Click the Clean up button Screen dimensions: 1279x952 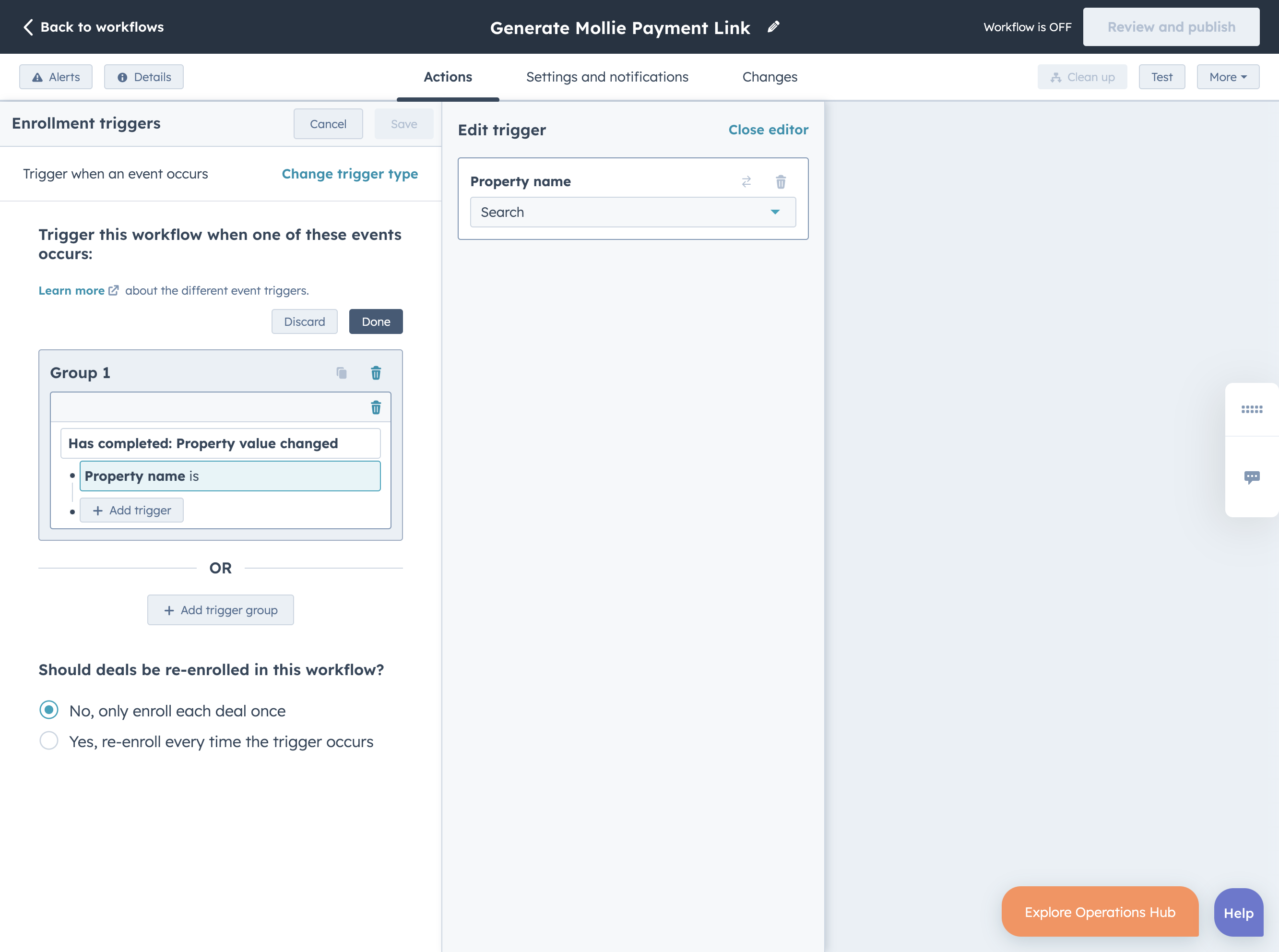tap(1082, 77)
